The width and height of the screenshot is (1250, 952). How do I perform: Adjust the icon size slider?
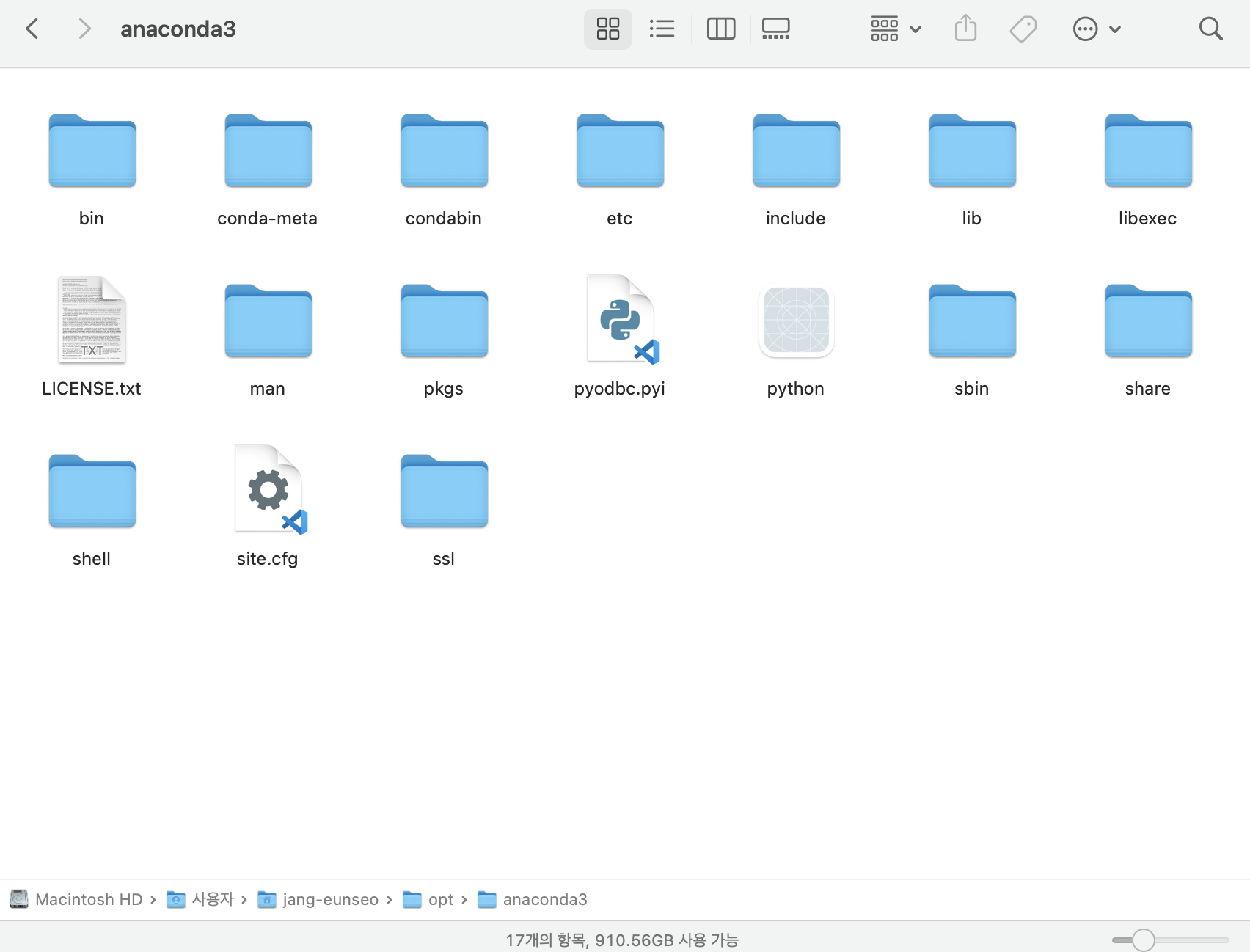1144,940
